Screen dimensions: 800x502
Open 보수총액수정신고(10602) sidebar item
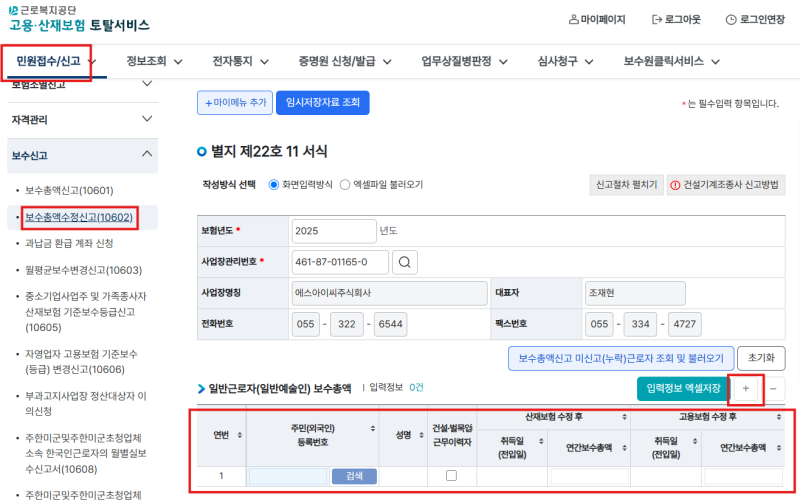(x=79, y=217)
